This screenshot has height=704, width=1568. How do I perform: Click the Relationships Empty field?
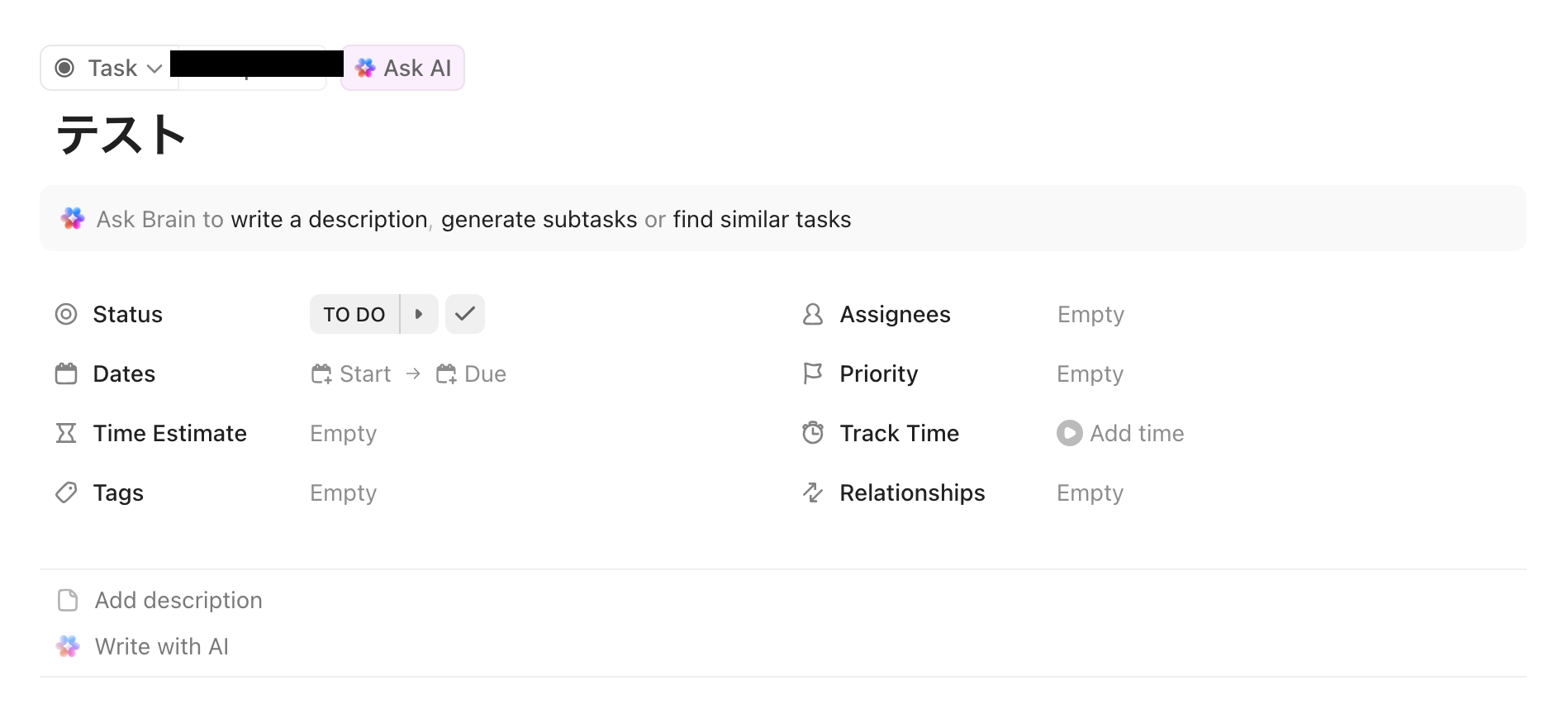1090,492
